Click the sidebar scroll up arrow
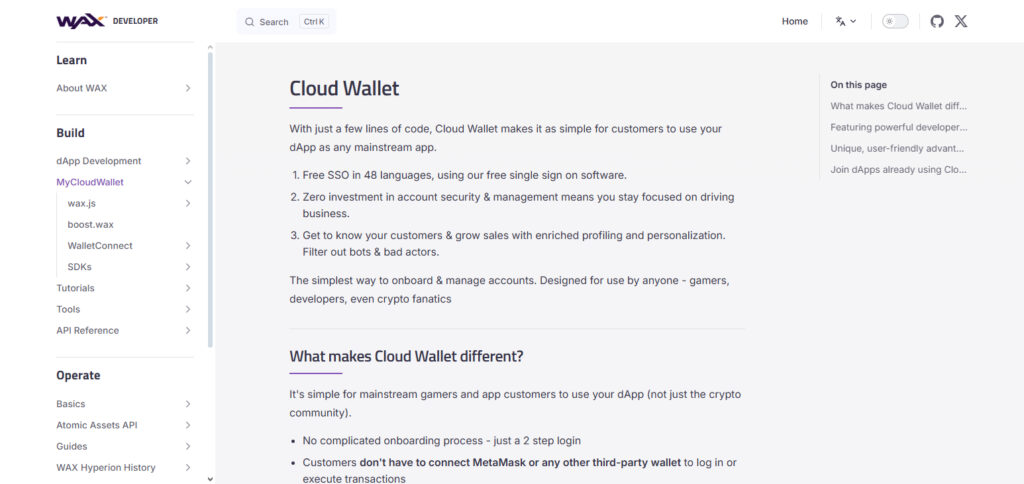The image size is (1024, 484). pyautogui.click(x=210, y=47)
